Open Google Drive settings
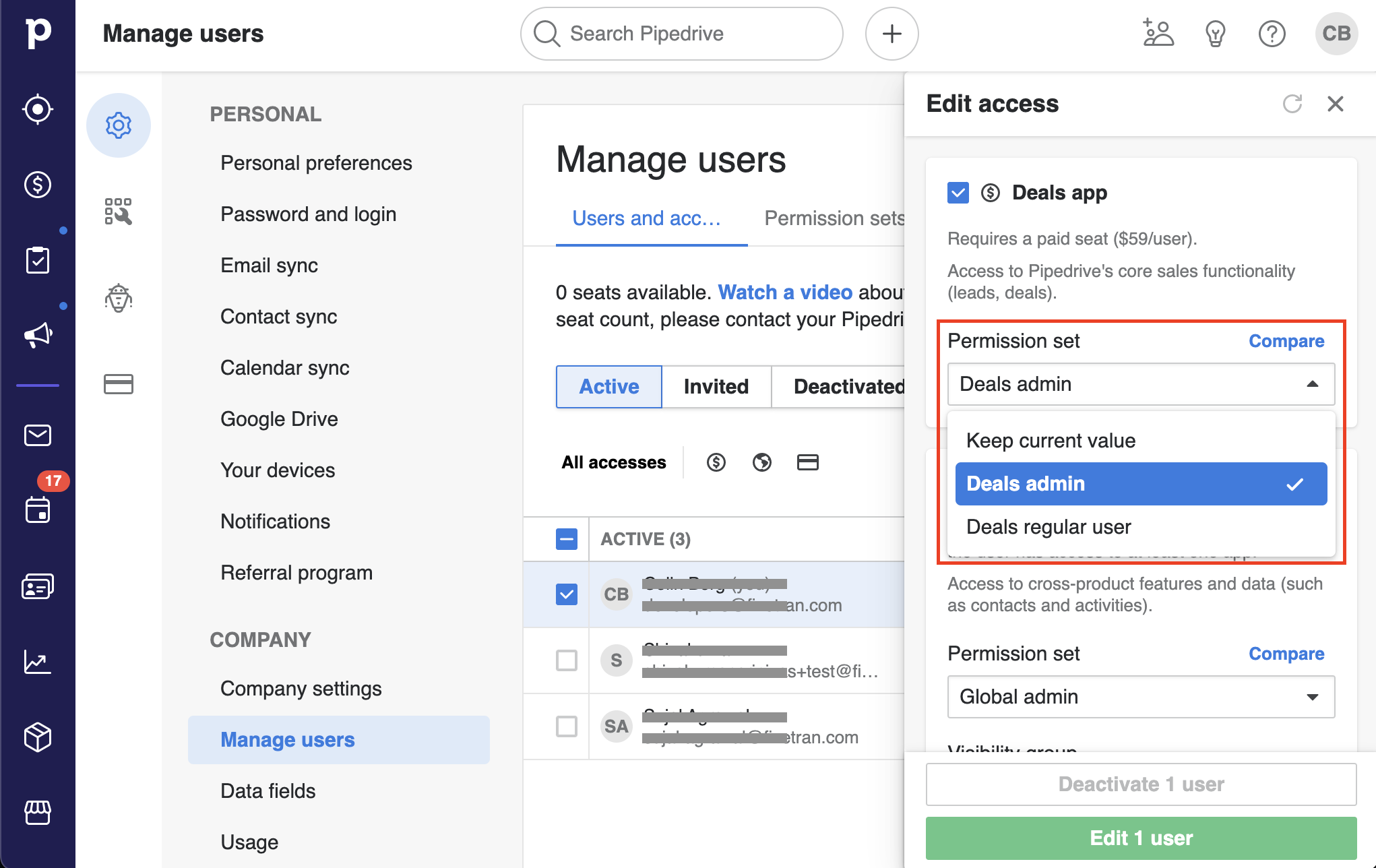 tap(279, 419)
